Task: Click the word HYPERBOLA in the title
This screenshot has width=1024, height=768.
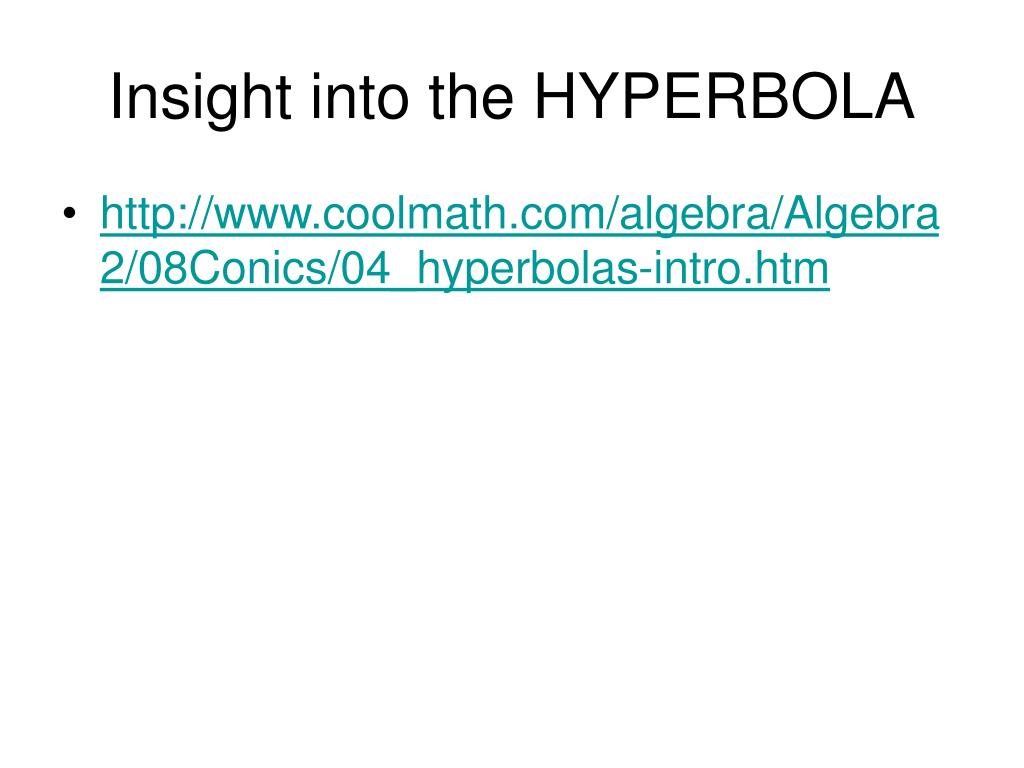Action: (x=724, y=97)
